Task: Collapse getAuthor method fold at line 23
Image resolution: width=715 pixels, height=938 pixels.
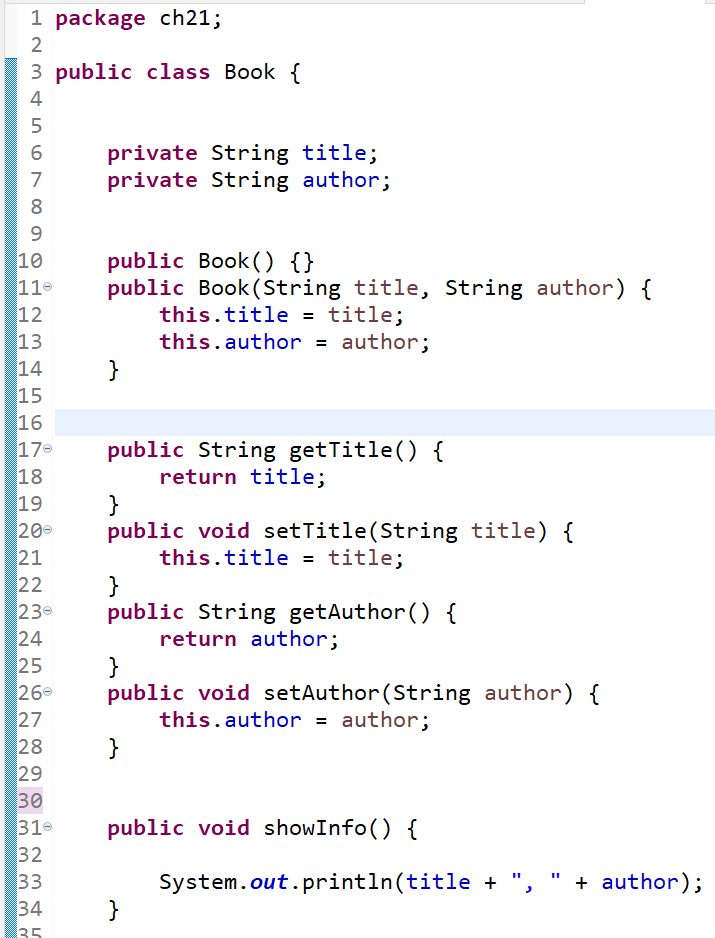Action: [x=48, y=611]
